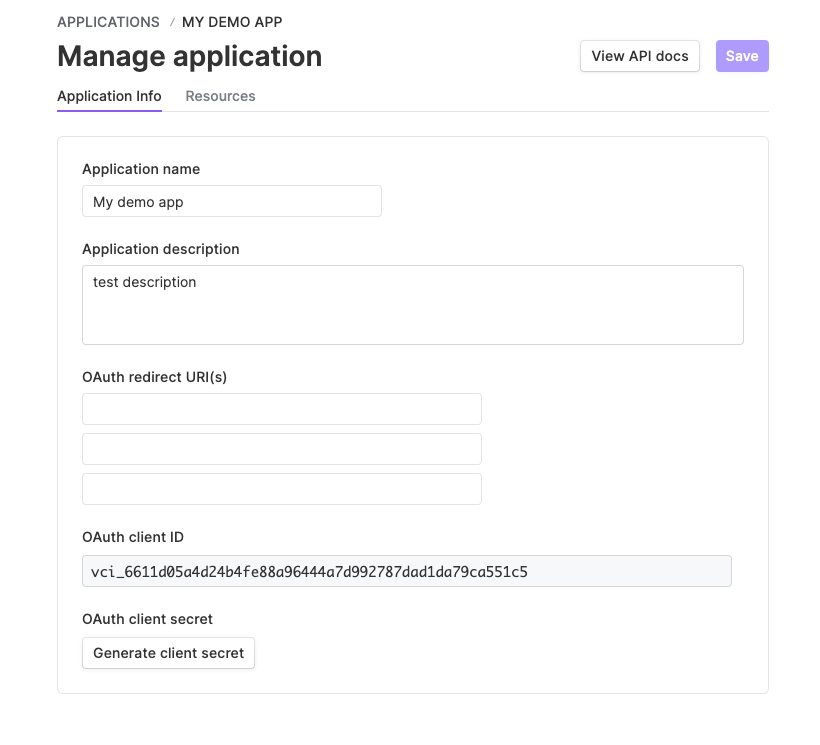
Task: Click the Application description label
Action: tap(161, 249)
